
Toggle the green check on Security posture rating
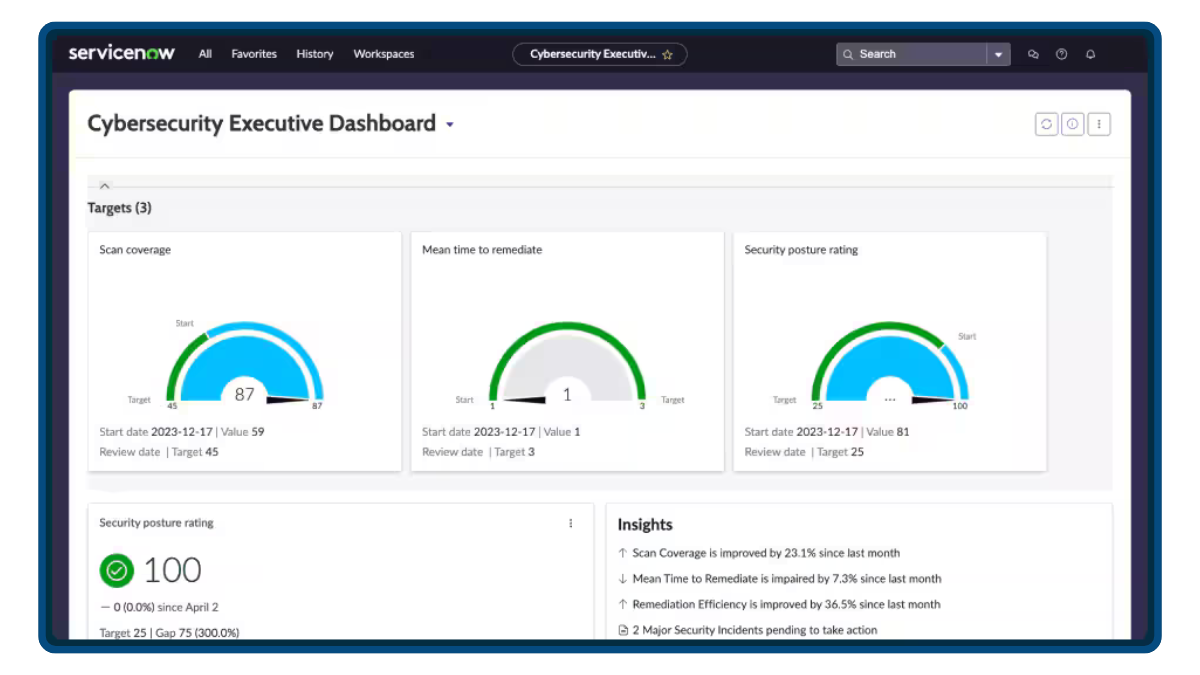pos(116,570)
